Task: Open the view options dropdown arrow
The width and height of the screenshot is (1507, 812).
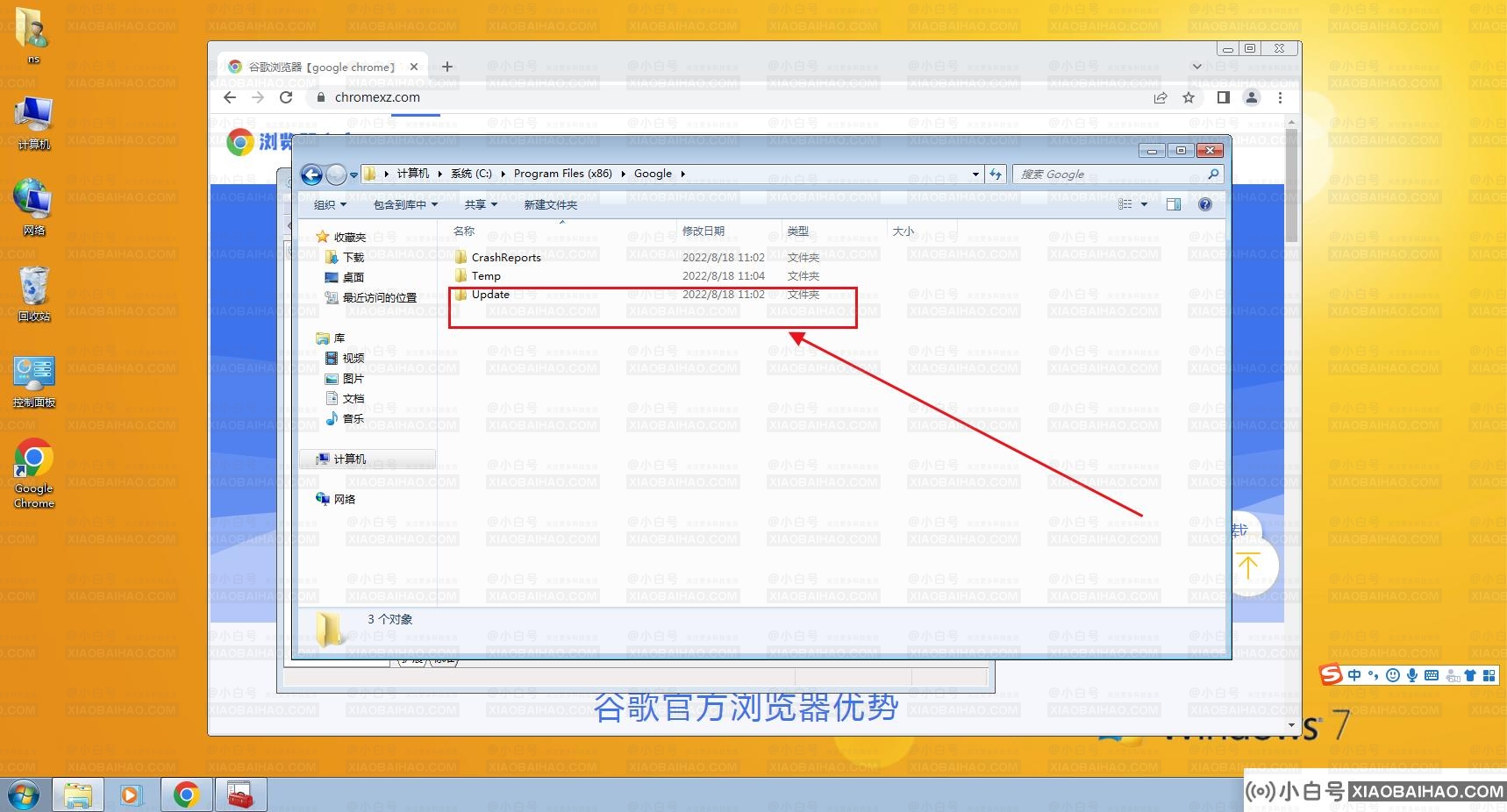Action: [x=1144, y=204]
